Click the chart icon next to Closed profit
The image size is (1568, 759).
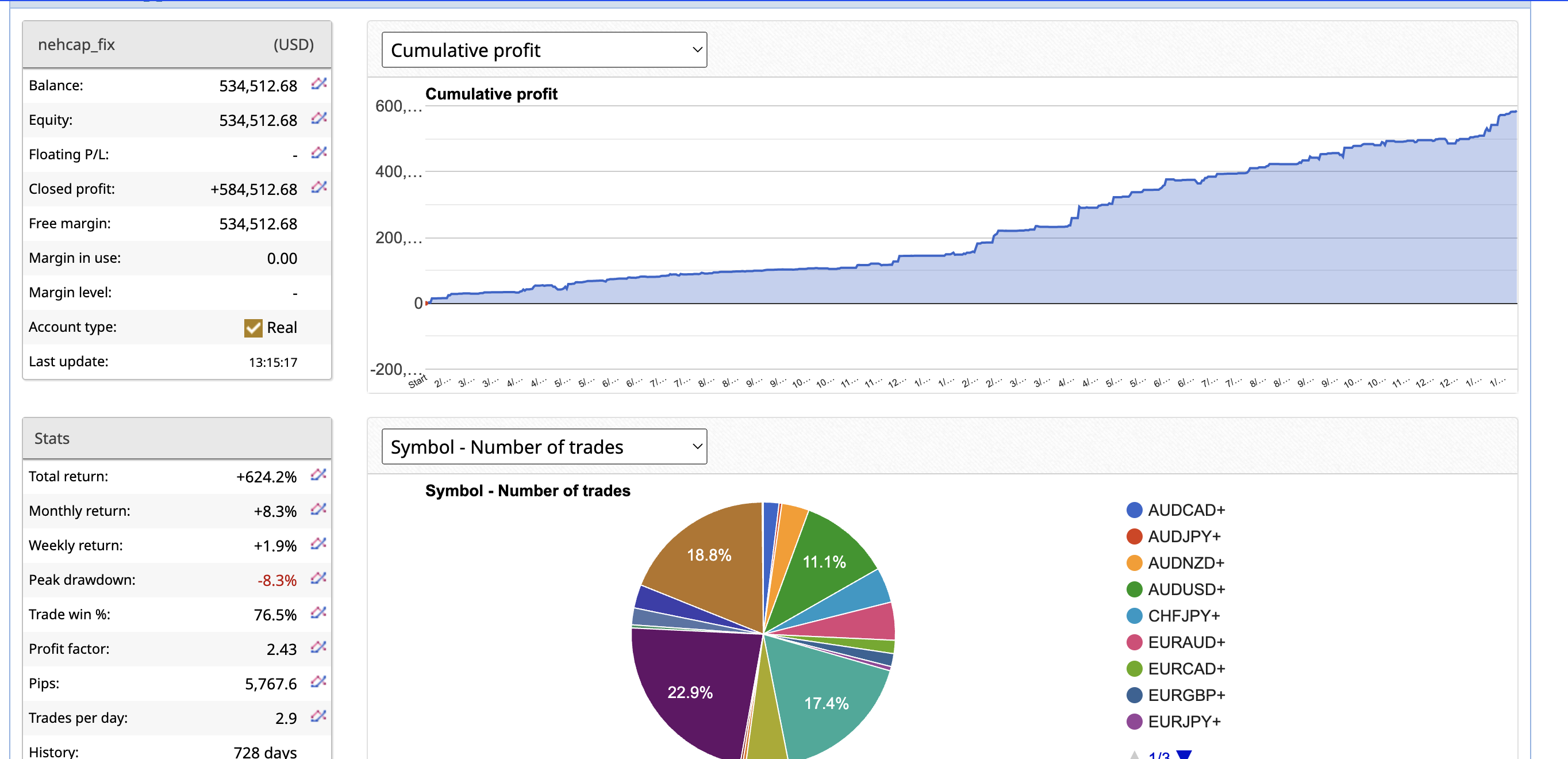coord(318,187)
